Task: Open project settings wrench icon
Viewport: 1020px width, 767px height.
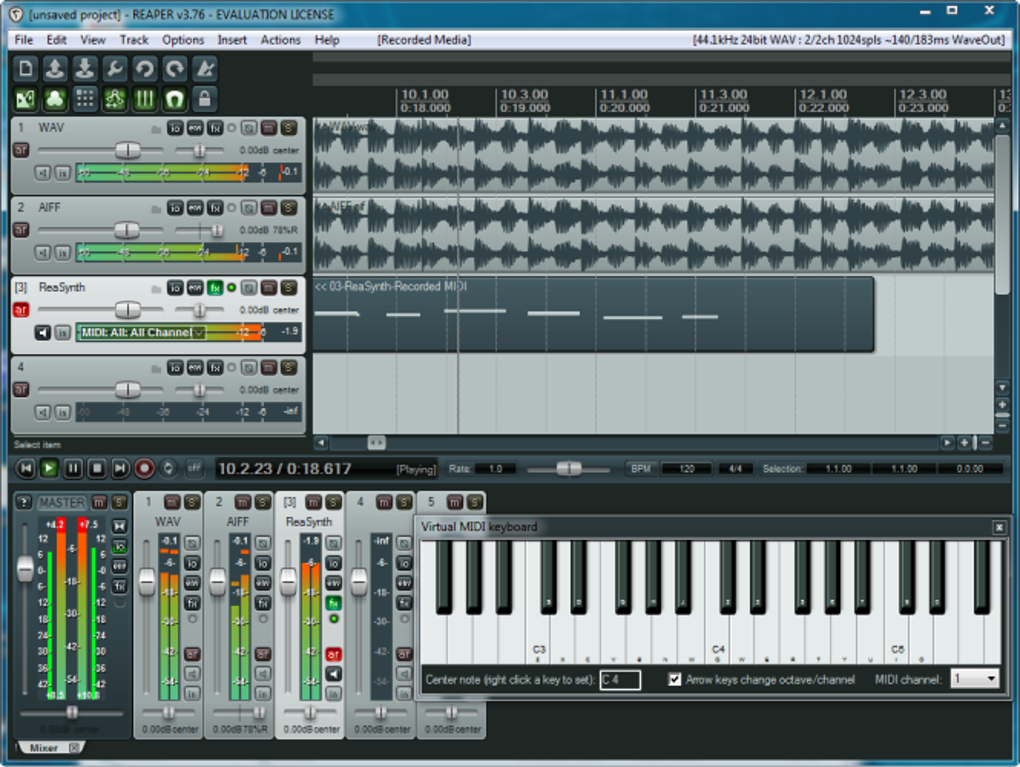Action: pos(115,69)
